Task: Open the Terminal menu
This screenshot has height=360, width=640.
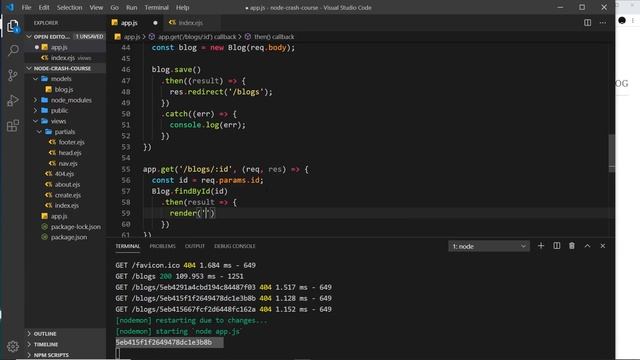Action: click(156, 7)
